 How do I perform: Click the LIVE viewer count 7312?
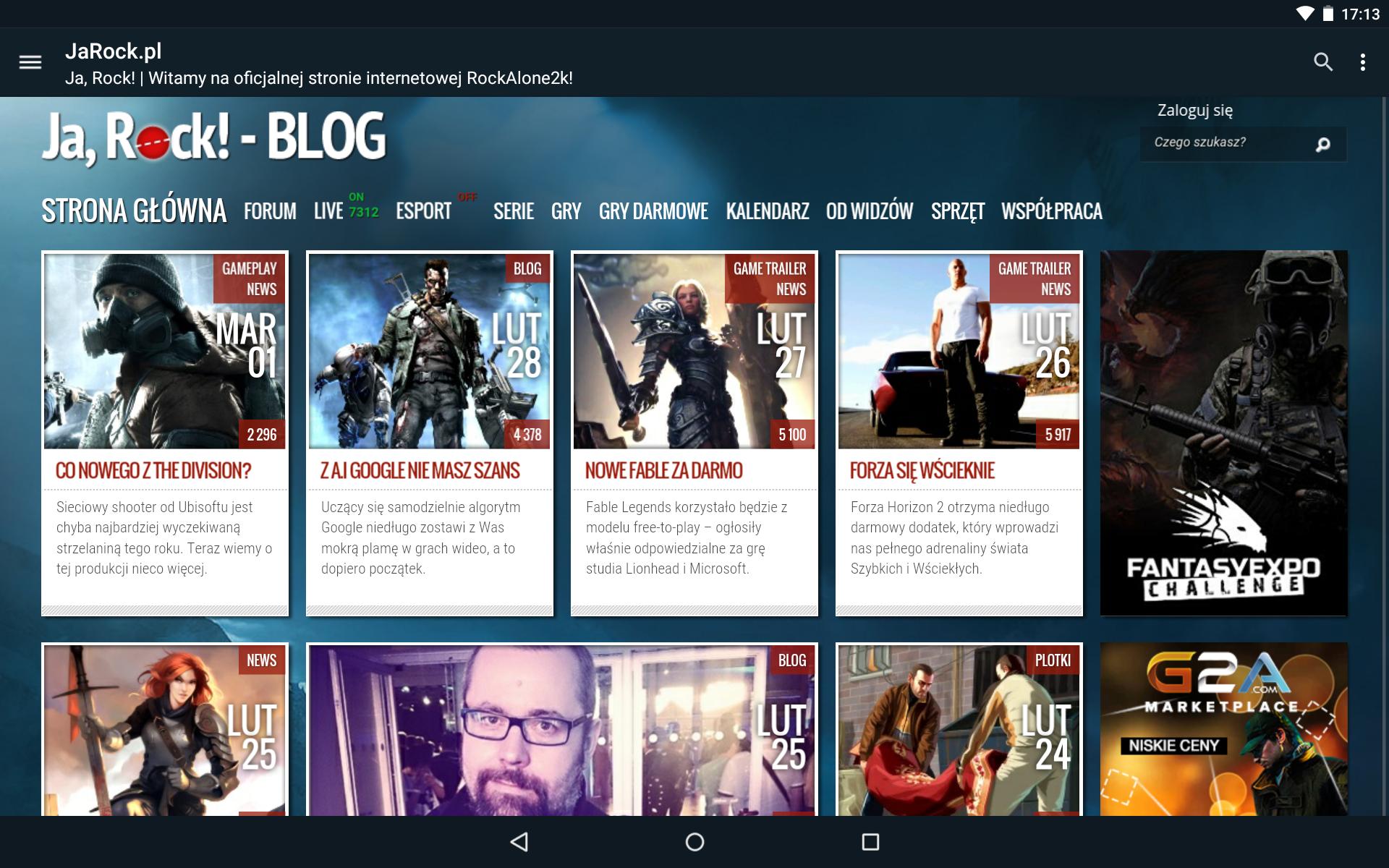click(x=364, y=212)
